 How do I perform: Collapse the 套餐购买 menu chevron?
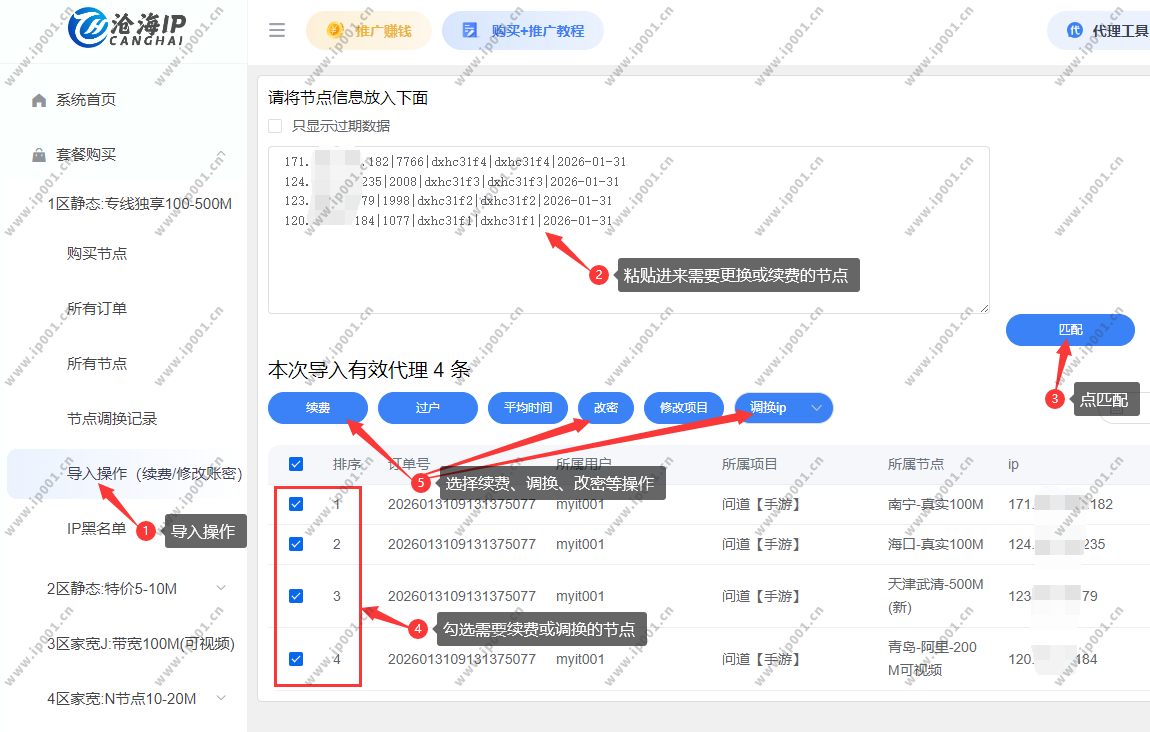pyautogui.click(x=220, y=155)
